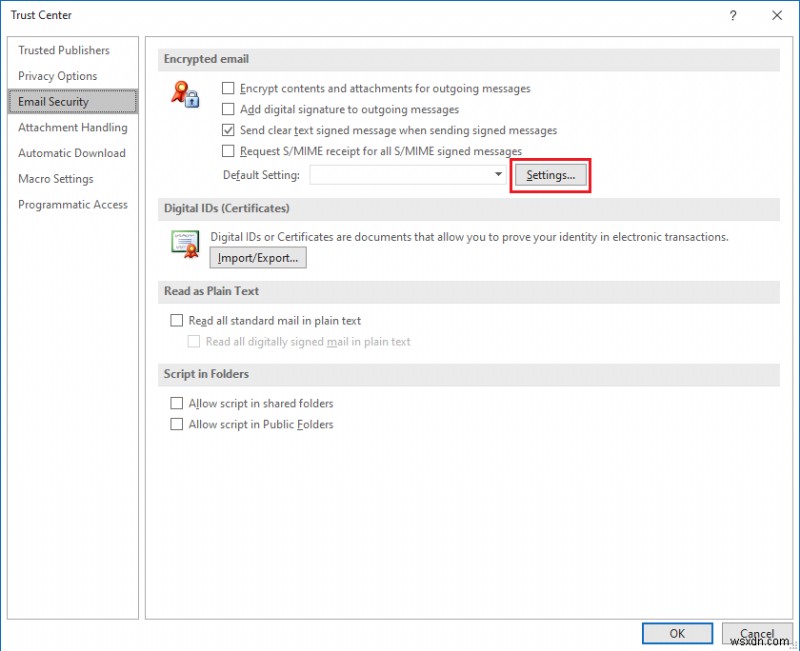Image resolution: width=800 pixels, height=651 pixels.
Task: Switch to Macro Settings section
Action: [57, 178]
